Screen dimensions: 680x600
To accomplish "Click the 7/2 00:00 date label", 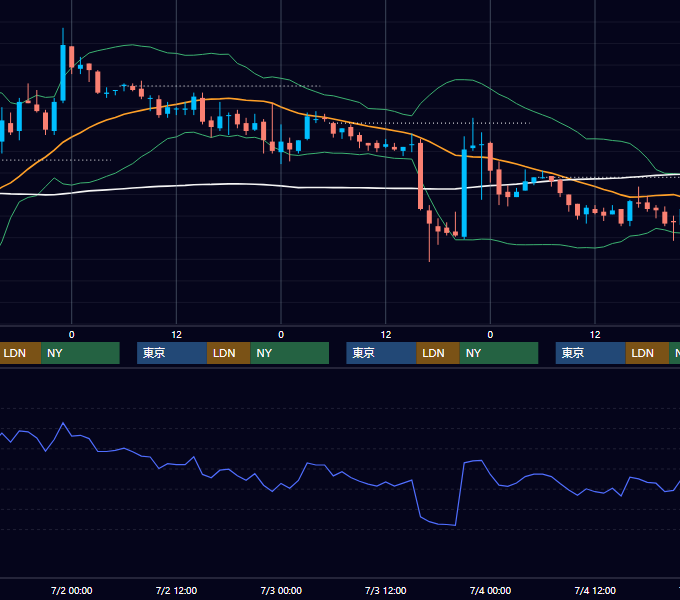I will 72,590.
